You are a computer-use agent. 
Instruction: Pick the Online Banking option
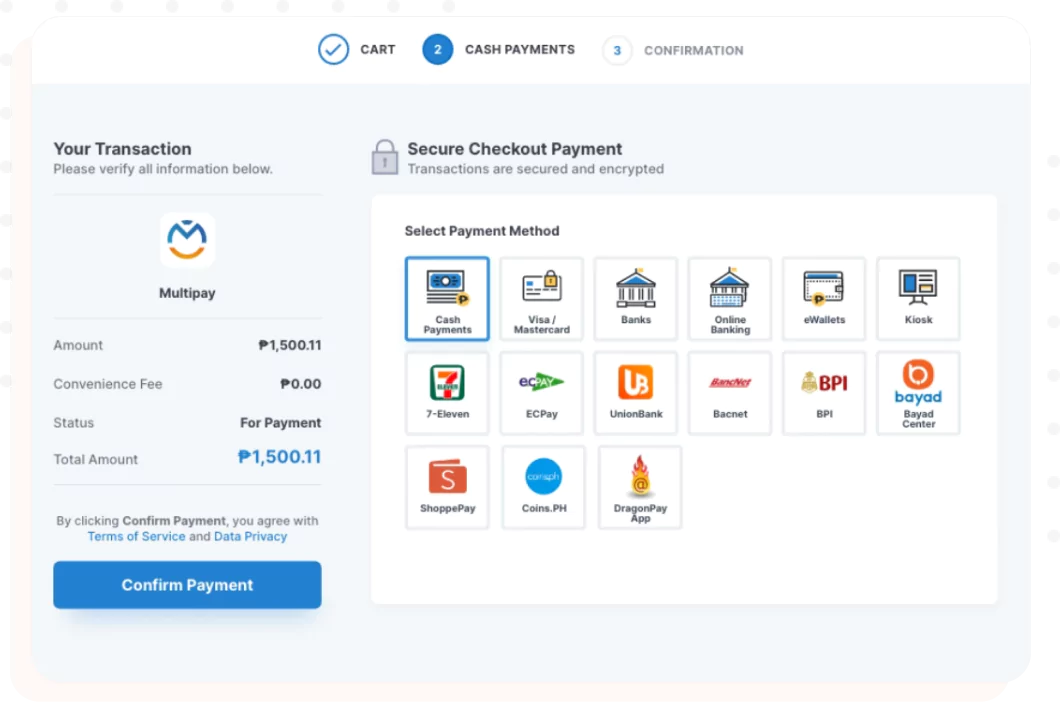[730, 298]
